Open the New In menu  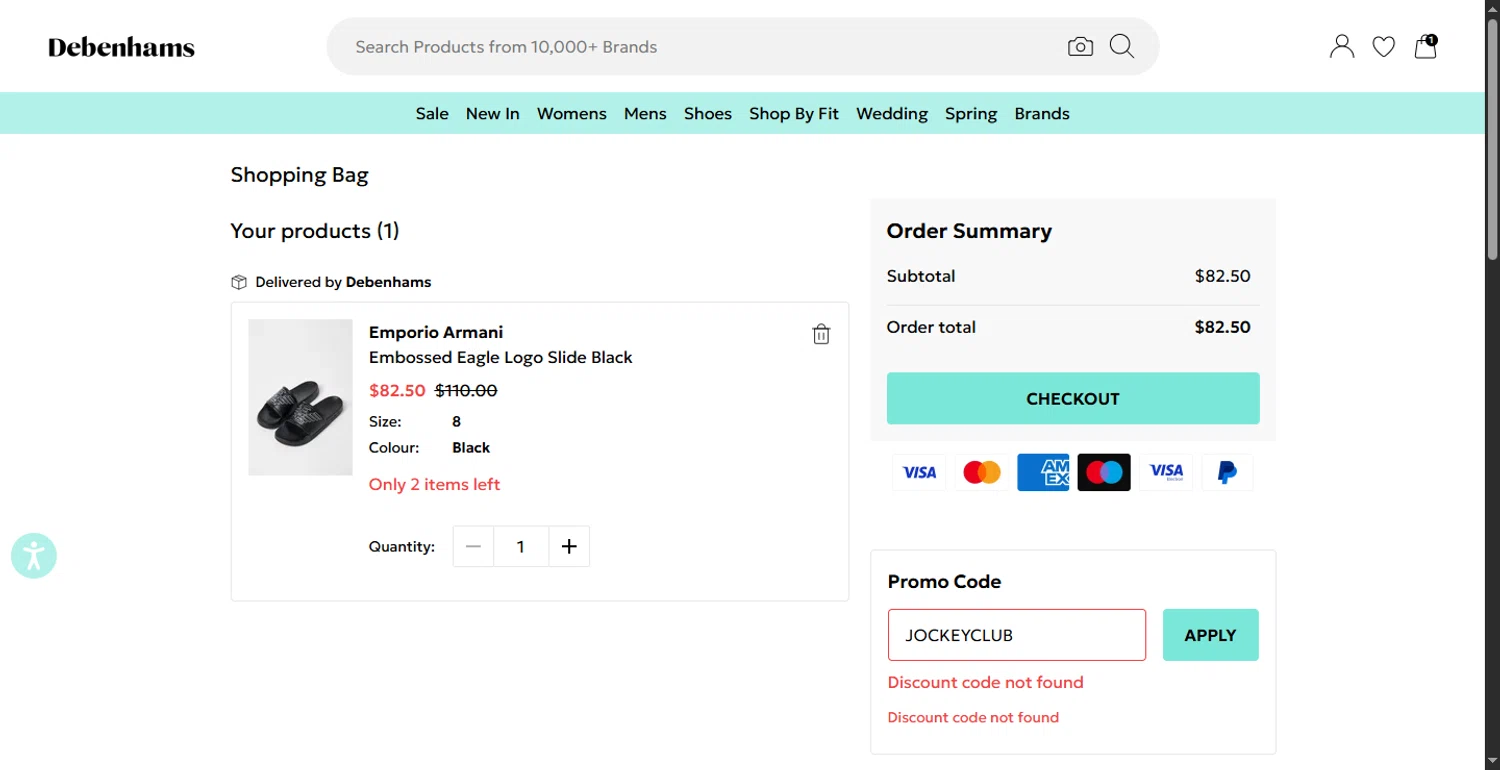click(493, 113)
